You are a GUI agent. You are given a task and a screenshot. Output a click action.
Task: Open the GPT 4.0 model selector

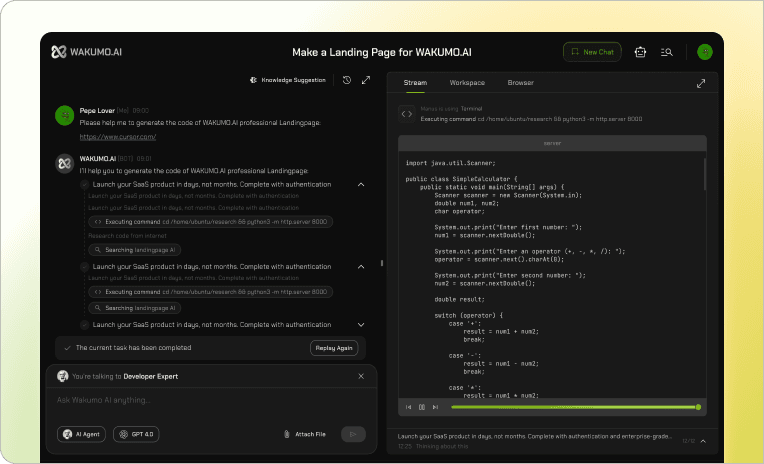coord(136,434)
